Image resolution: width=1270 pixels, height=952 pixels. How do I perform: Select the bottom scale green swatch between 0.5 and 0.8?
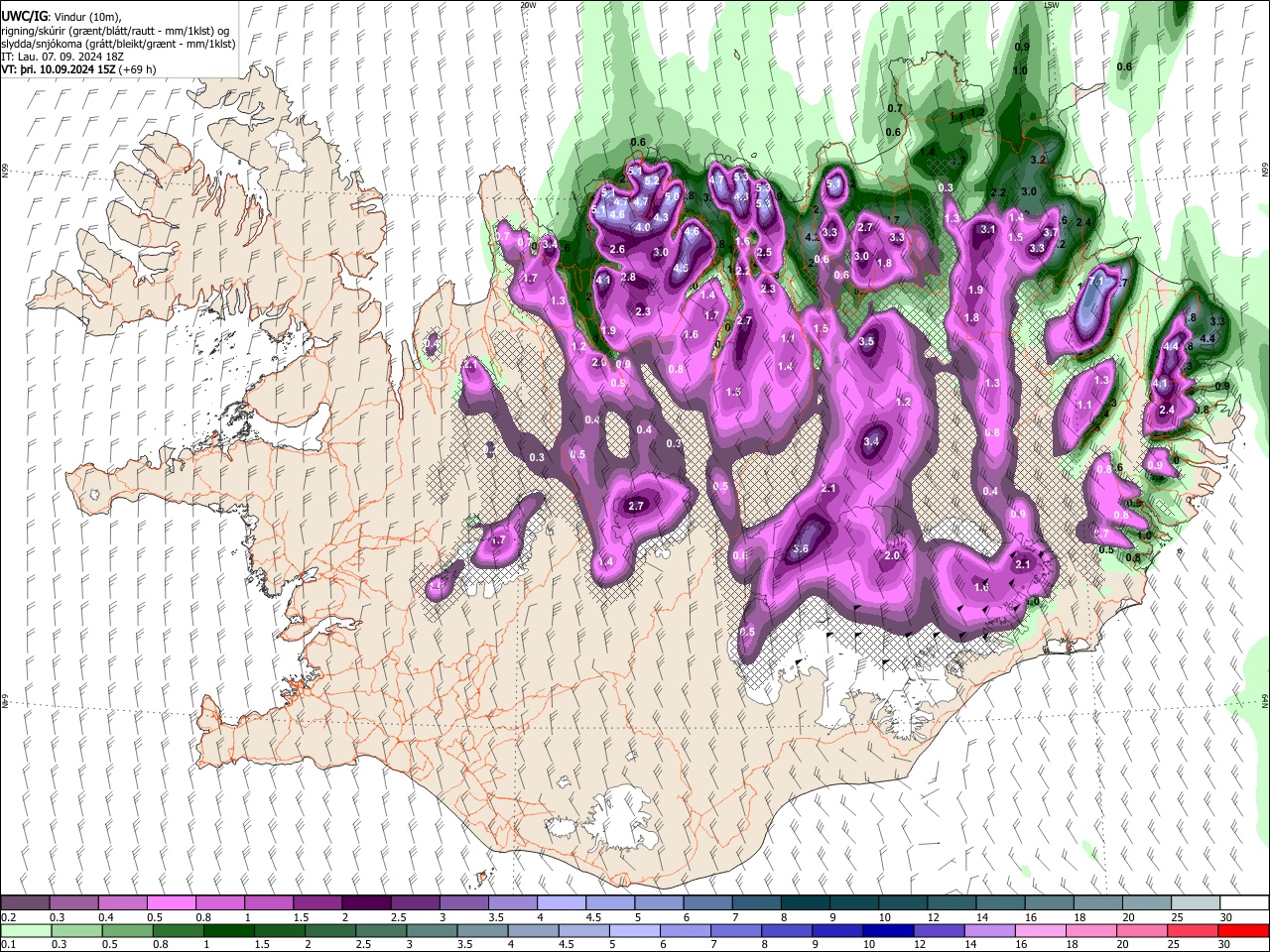pyautogui.click(x=127, y=931)
